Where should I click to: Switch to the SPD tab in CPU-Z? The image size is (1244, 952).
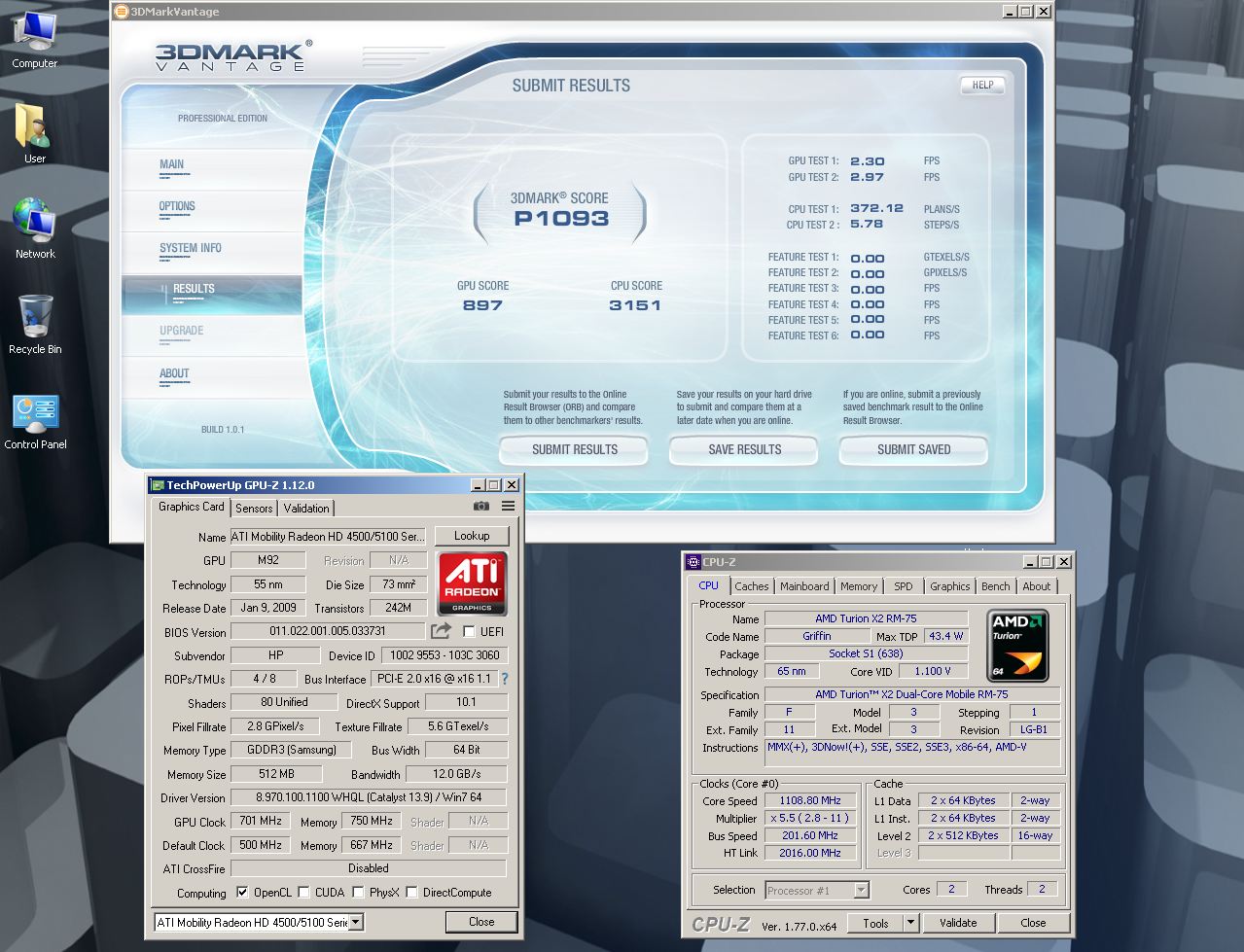[904, 586]
